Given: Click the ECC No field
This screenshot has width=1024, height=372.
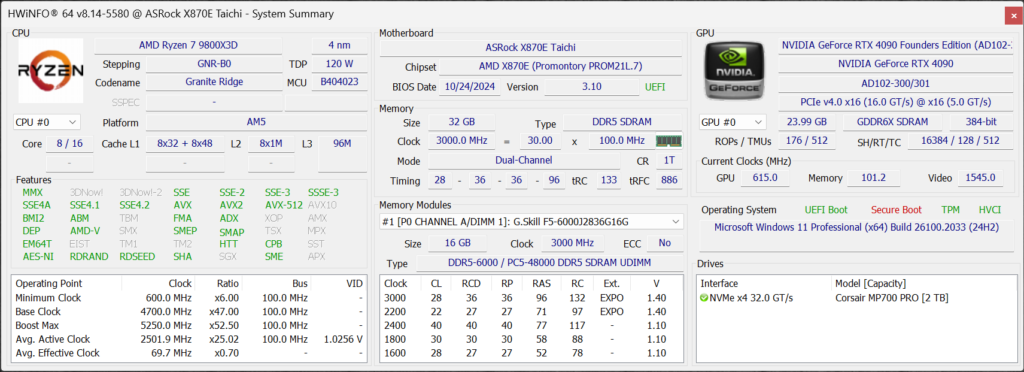Looking at the screenshot, I should coord(665,243).
